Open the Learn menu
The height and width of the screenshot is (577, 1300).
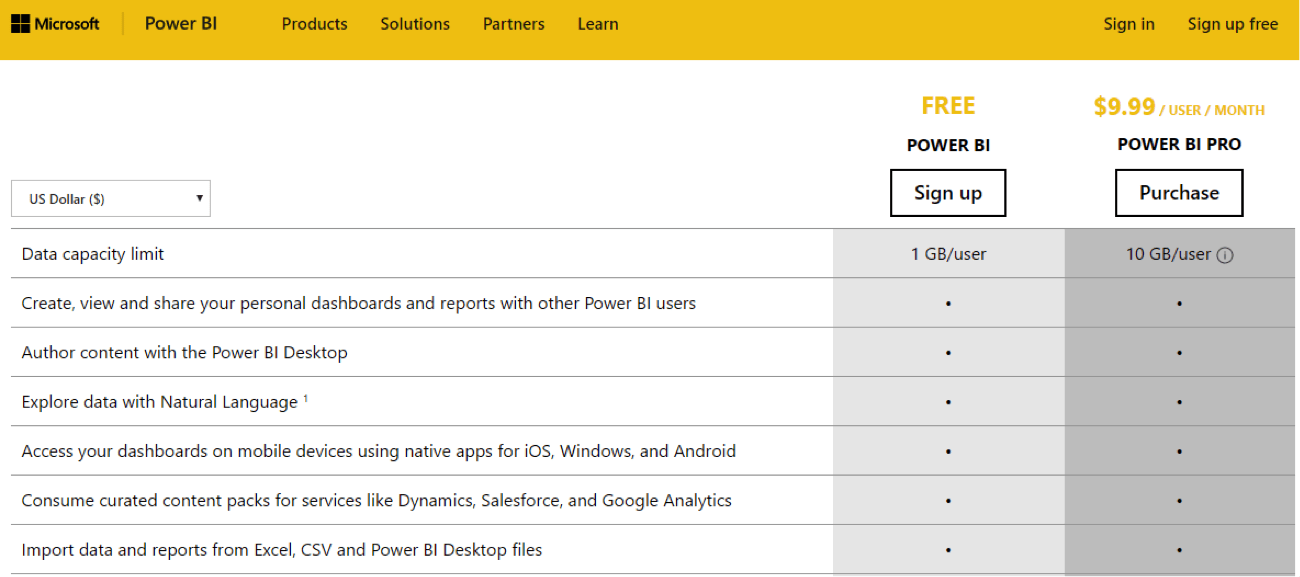tap(598, 24)
